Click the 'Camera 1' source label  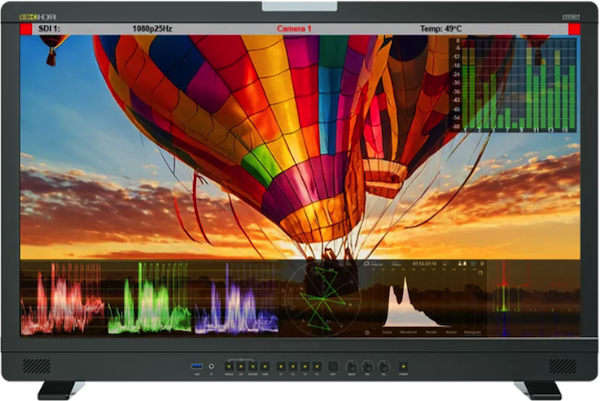(294, 29)
